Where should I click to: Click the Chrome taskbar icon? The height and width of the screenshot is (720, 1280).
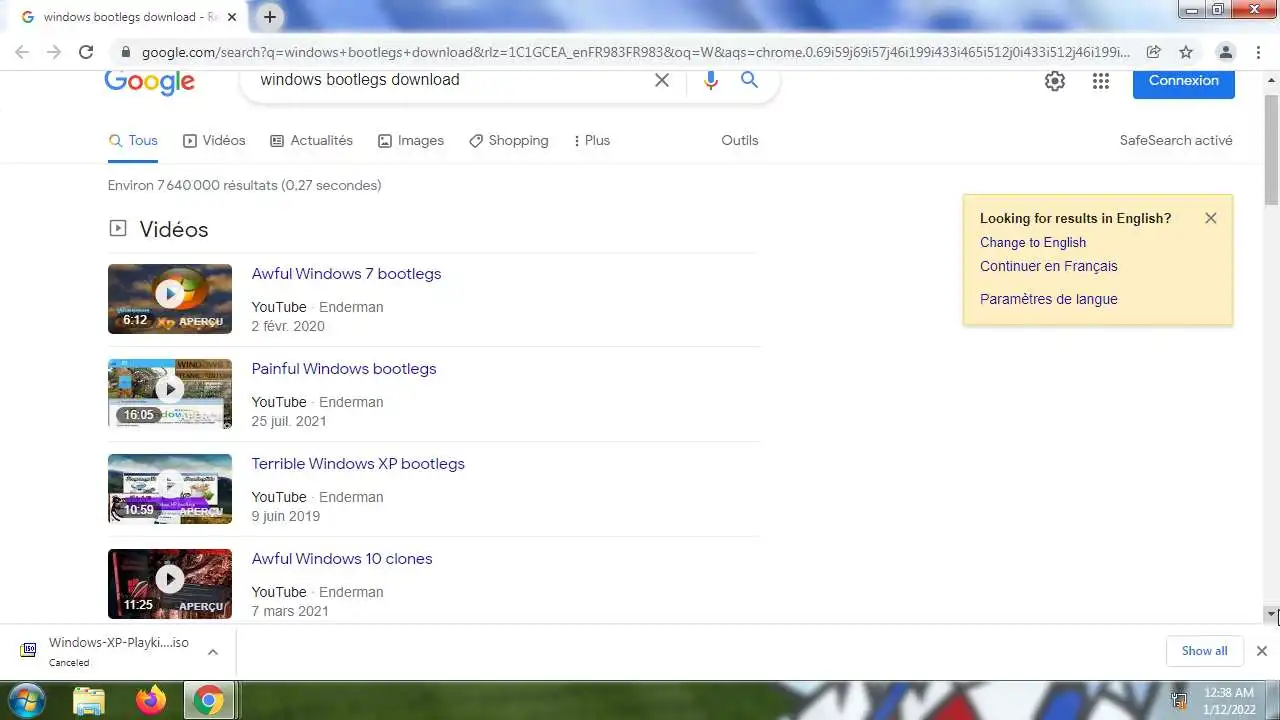click(x=209, y=700)
